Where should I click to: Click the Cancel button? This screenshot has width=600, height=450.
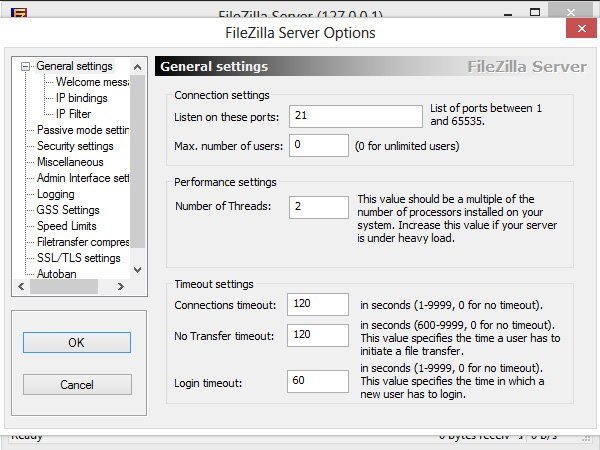(77, 385)
